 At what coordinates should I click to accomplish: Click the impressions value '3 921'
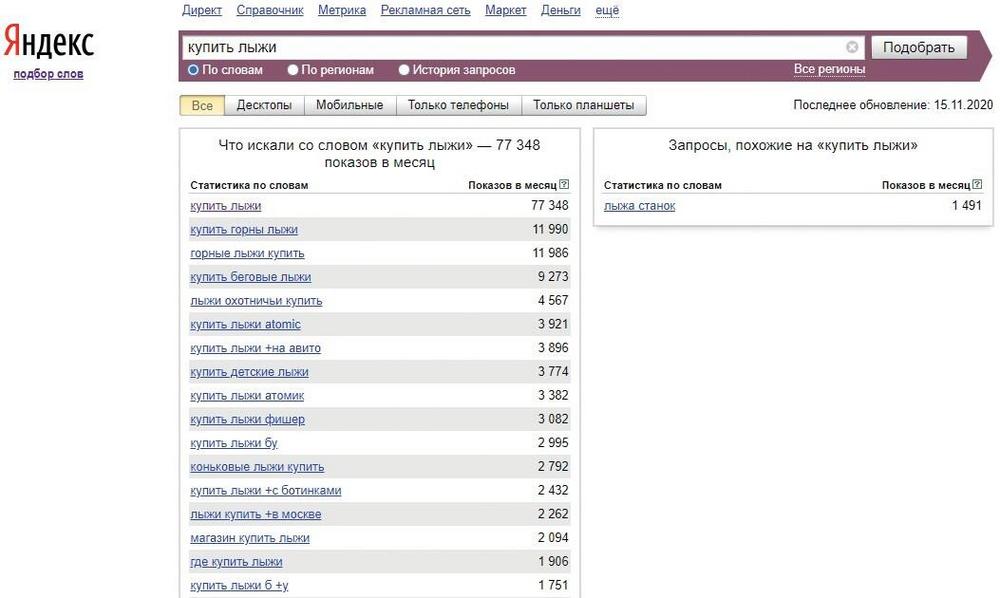click(x=553, y=324)
